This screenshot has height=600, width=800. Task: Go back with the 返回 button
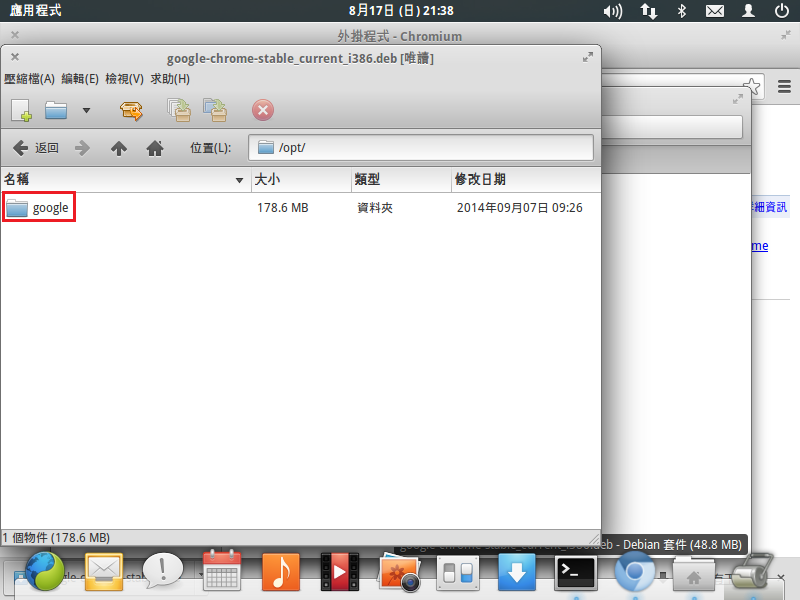point(35,148)
